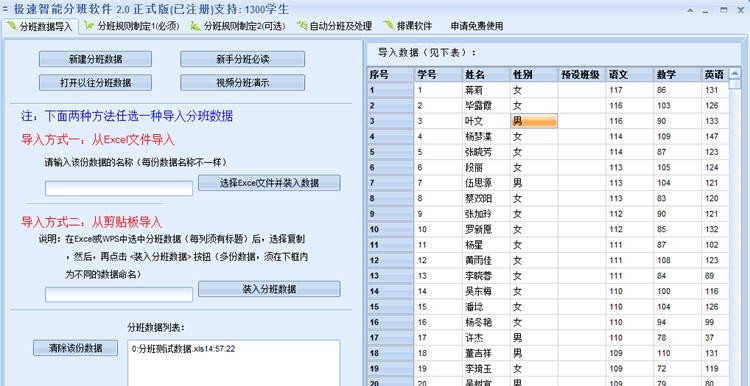The width and height of the screenshot is (750, 386).
Task: Select 数学 score 72 for 李琦玉
Action: [677, 369]
